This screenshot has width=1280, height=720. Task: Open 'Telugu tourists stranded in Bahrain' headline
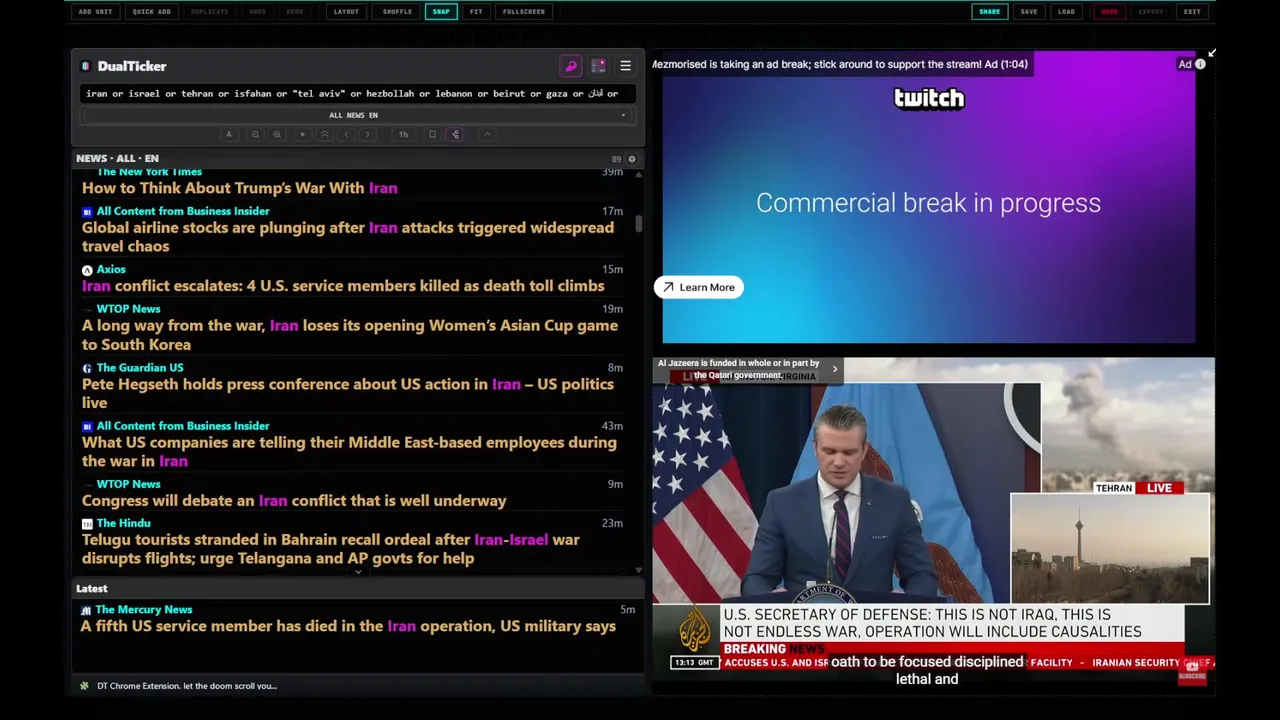pos(331,549)
